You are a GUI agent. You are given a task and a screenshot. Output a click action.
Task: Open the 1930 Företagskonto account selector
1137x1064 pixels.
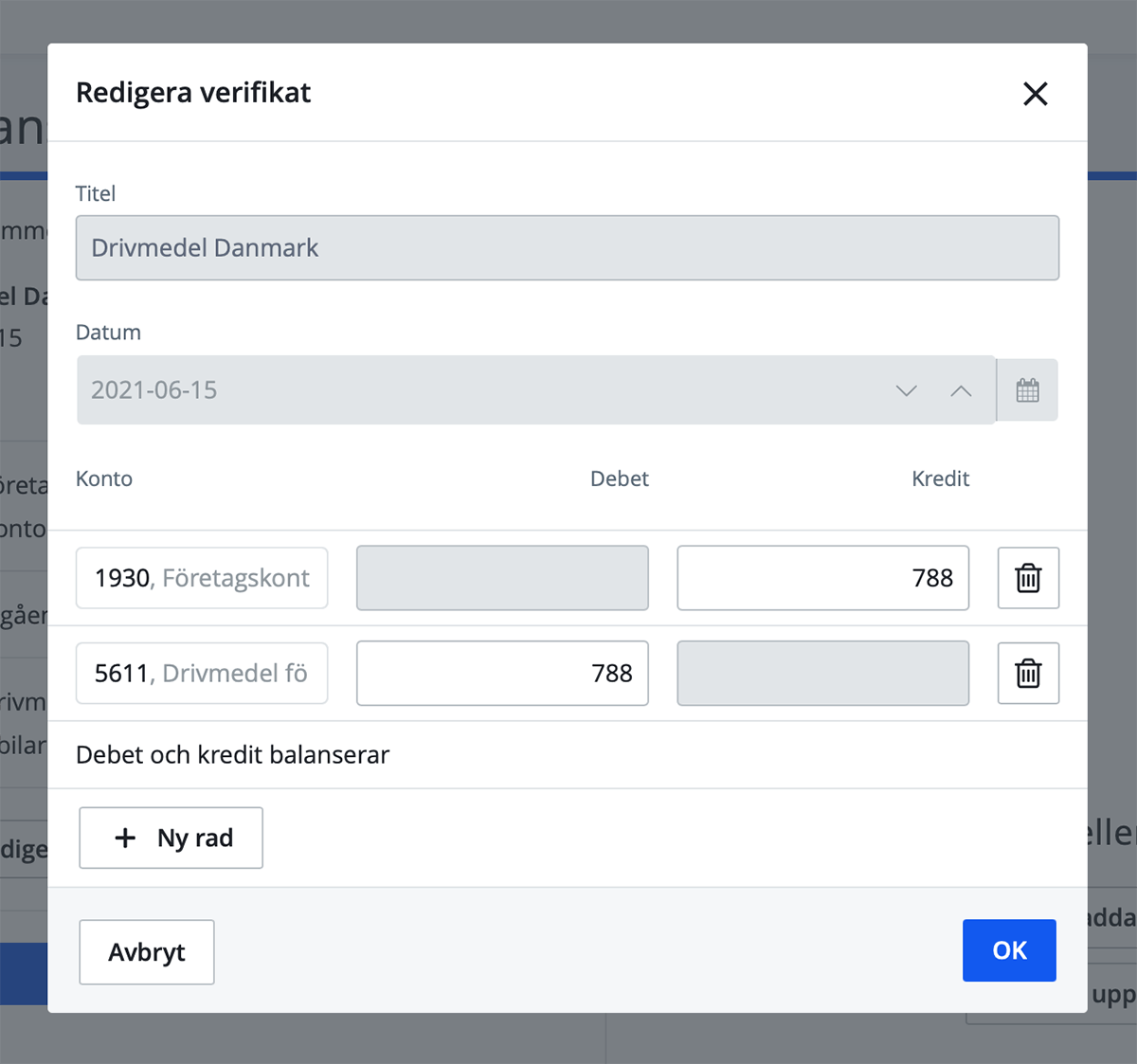click(202, 578)
